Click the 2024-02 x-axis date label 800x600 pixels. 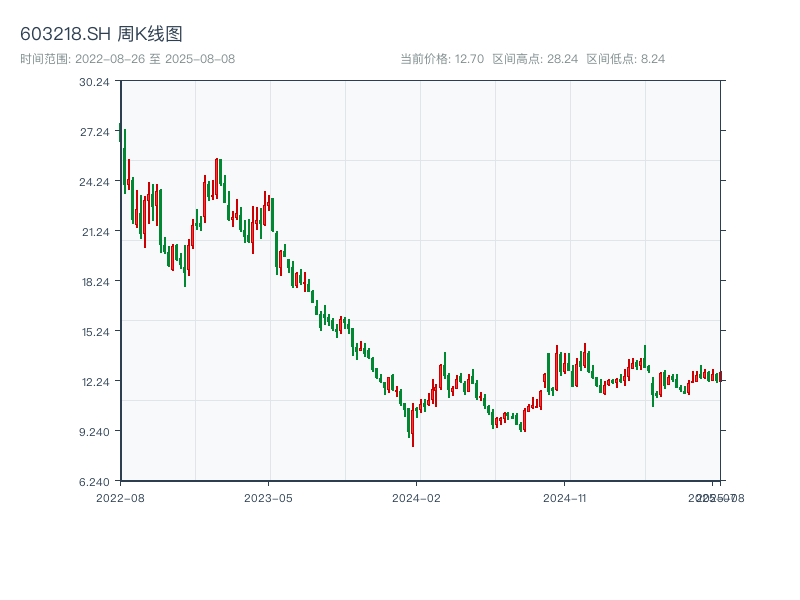[x=416, y=497]
